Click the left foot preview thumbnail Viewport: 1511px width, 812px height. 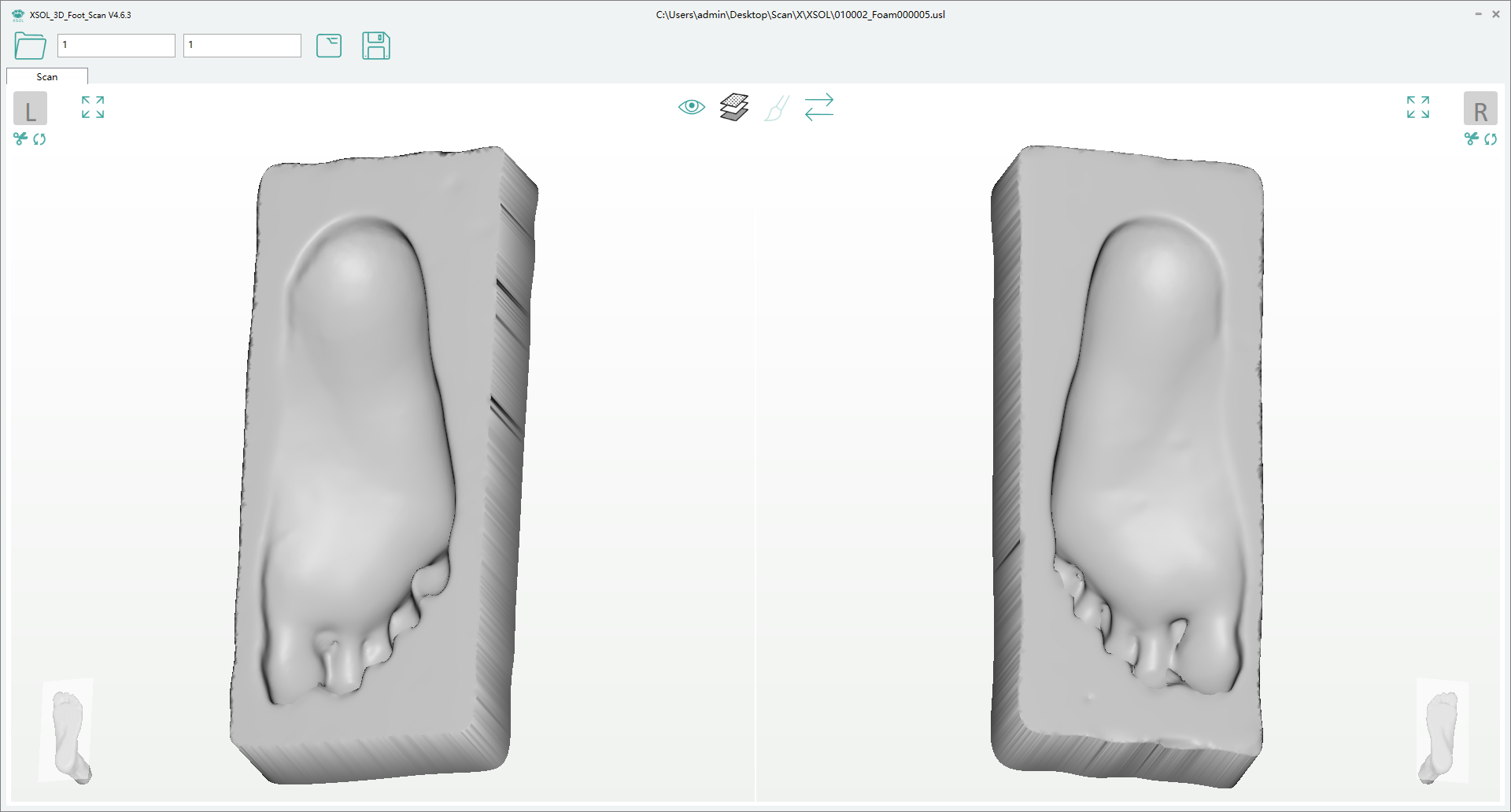(67, 732)
